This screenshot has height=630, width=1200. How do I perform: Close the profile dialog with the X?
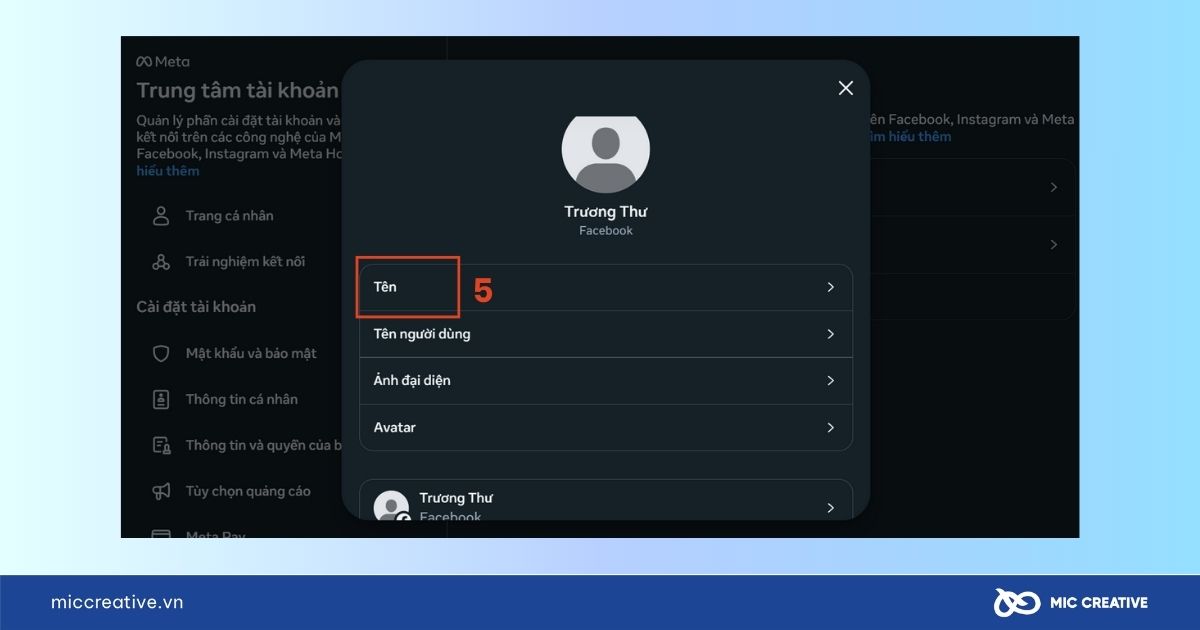[x=845, y=88]
